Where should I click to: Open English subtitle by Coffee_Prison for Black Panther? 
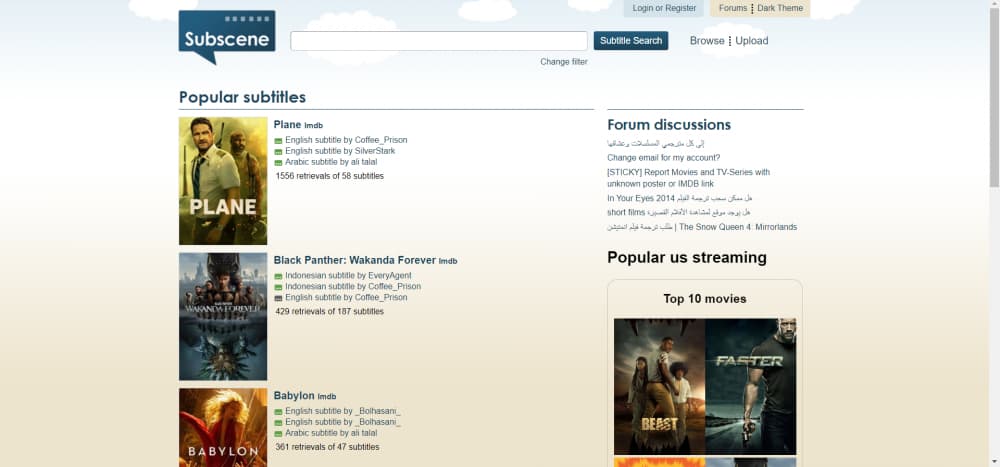tap(346, 297)
